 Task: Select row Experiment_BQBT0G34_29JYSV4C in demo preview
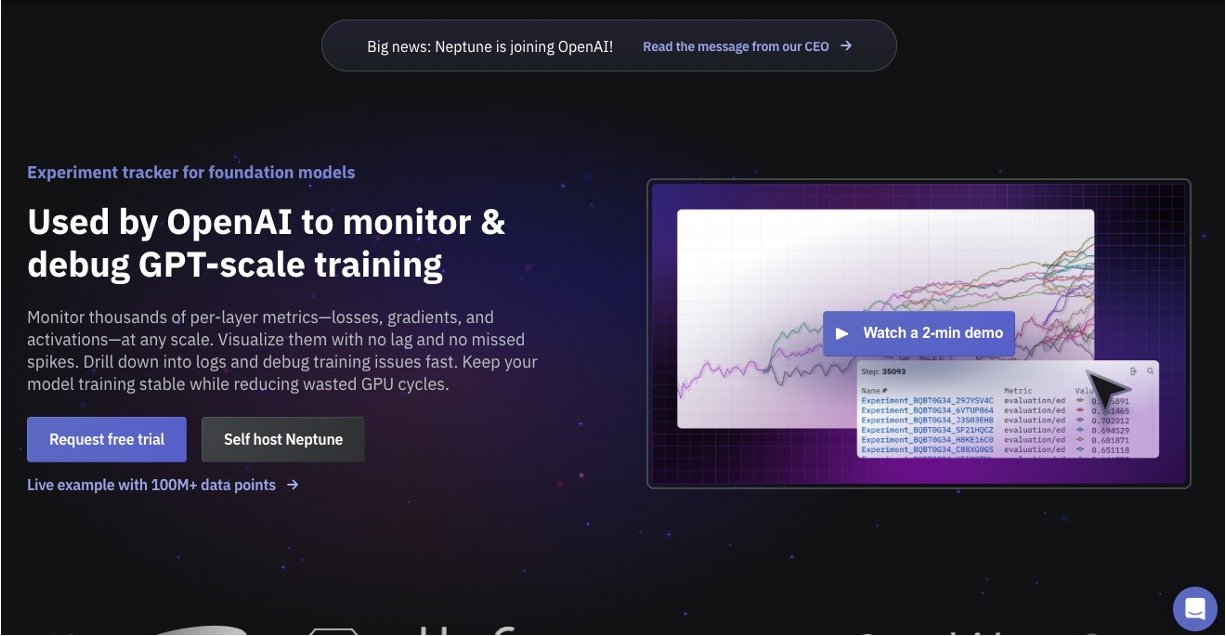(x=925, y=400)
